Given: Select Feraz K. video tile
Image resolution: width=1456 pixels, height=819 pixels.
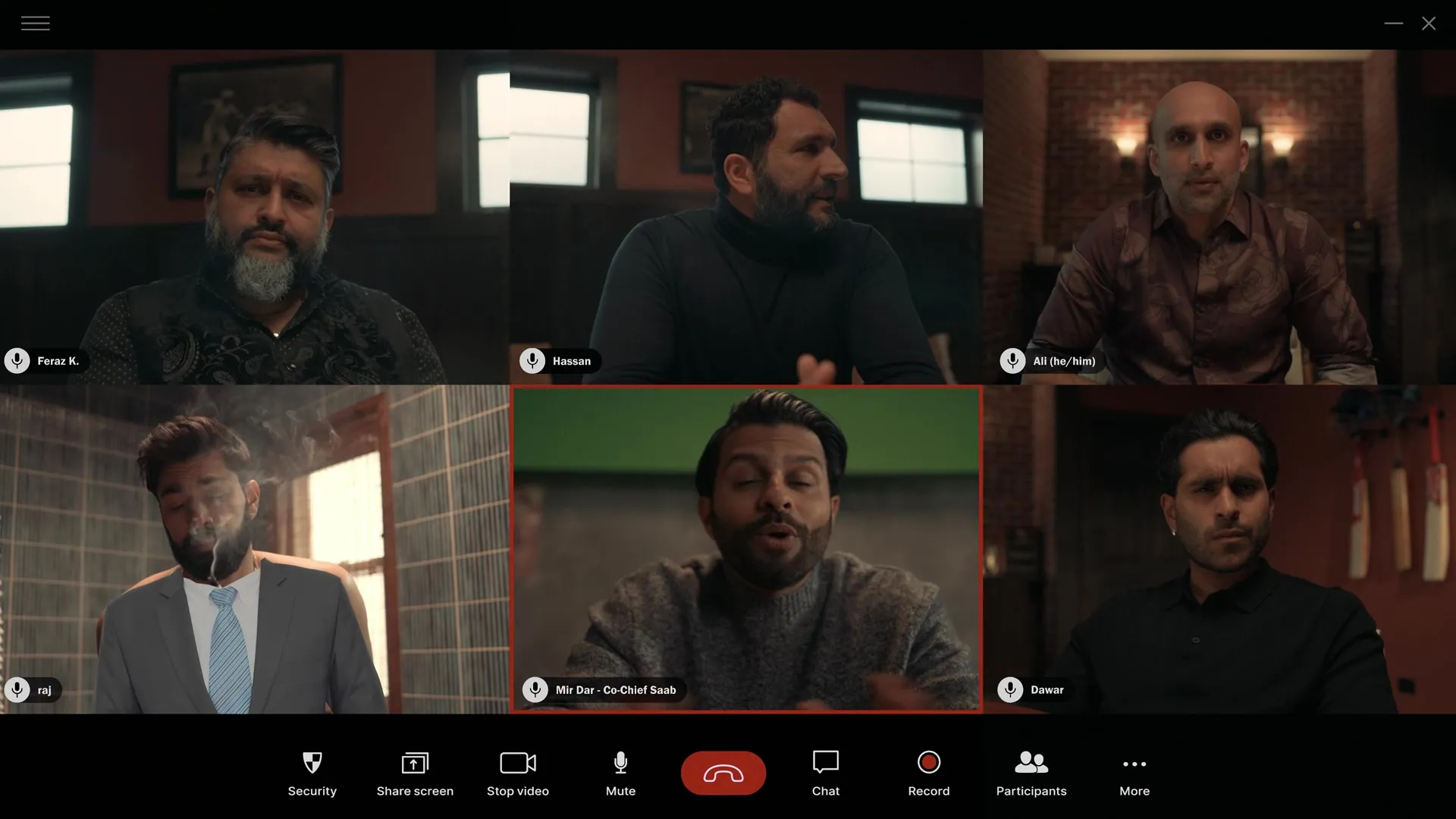Looking at the screenshot, I should click(255, 217).
